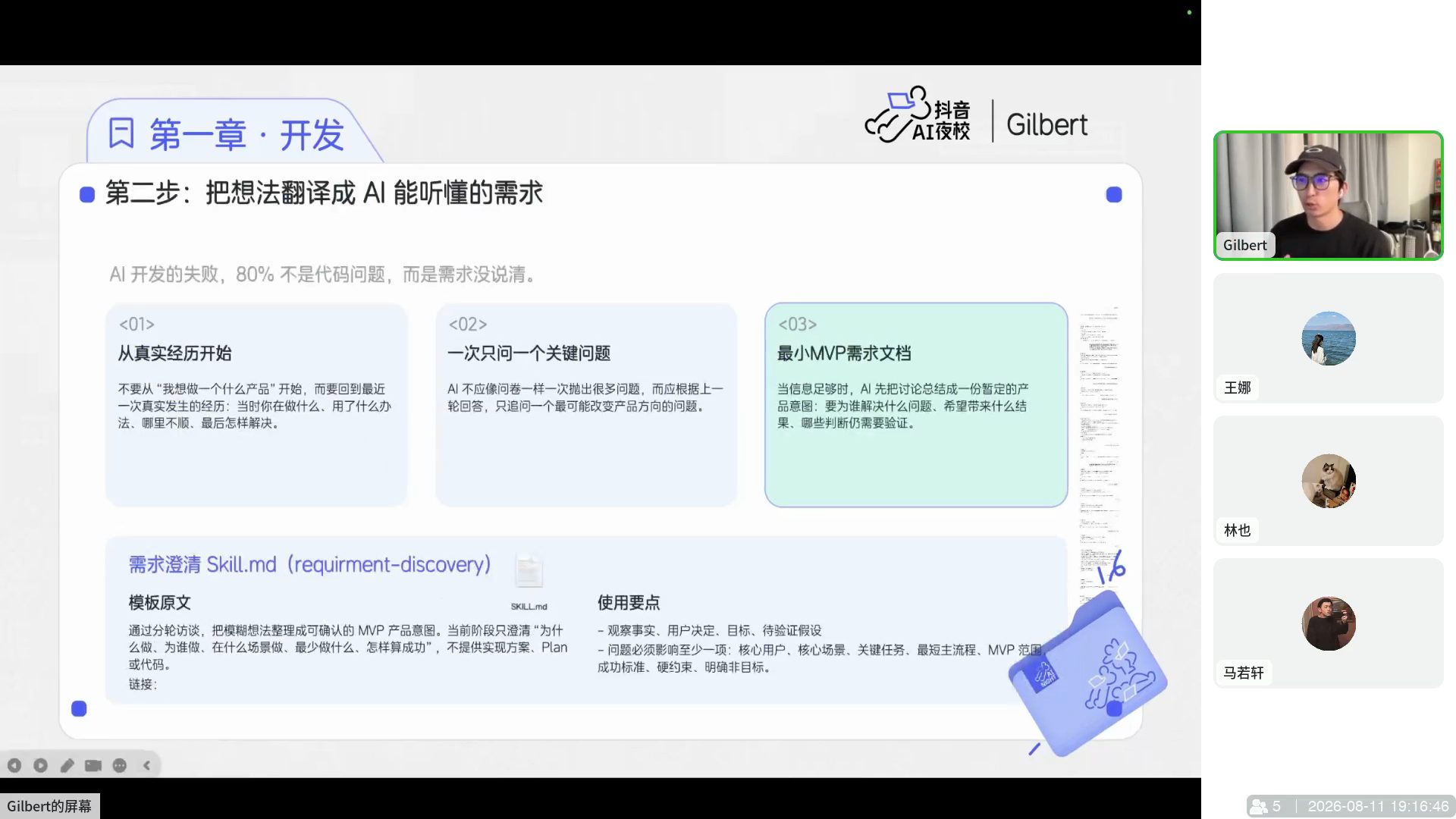The width and height of the screenshot is (1456, 819).
Task: Click the Gilbert的屏幕 screen share label
Action: click(x=49, y=806)
